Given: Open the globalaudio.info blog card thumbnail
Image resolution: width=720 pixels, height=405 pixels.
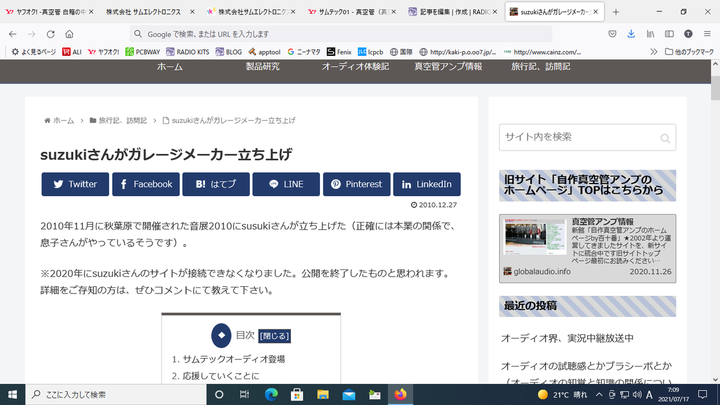Looking at the screenshot, I should tap(535, 237).
